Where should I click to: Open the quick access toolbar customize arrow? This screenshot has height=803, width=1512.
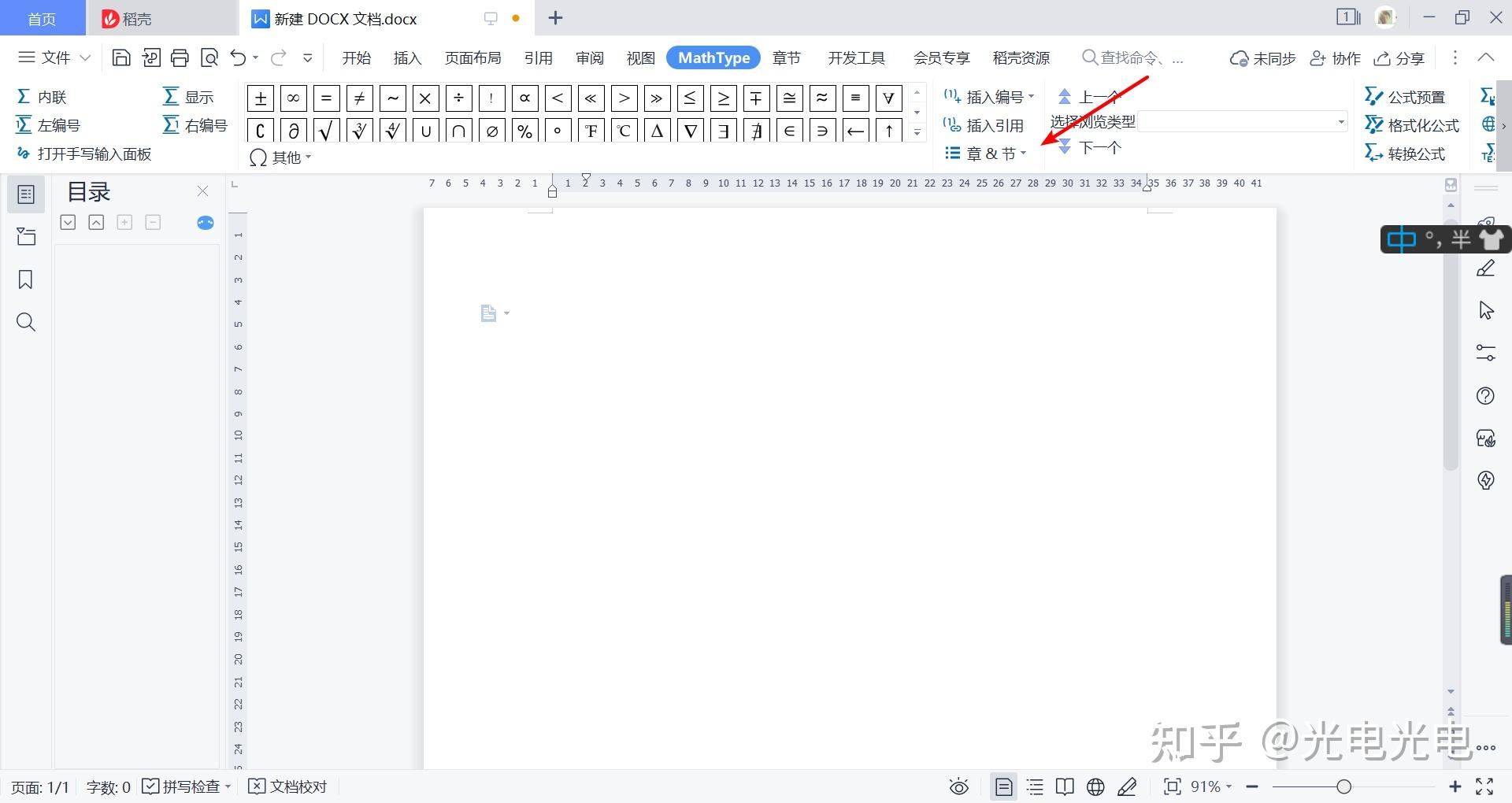308,57
